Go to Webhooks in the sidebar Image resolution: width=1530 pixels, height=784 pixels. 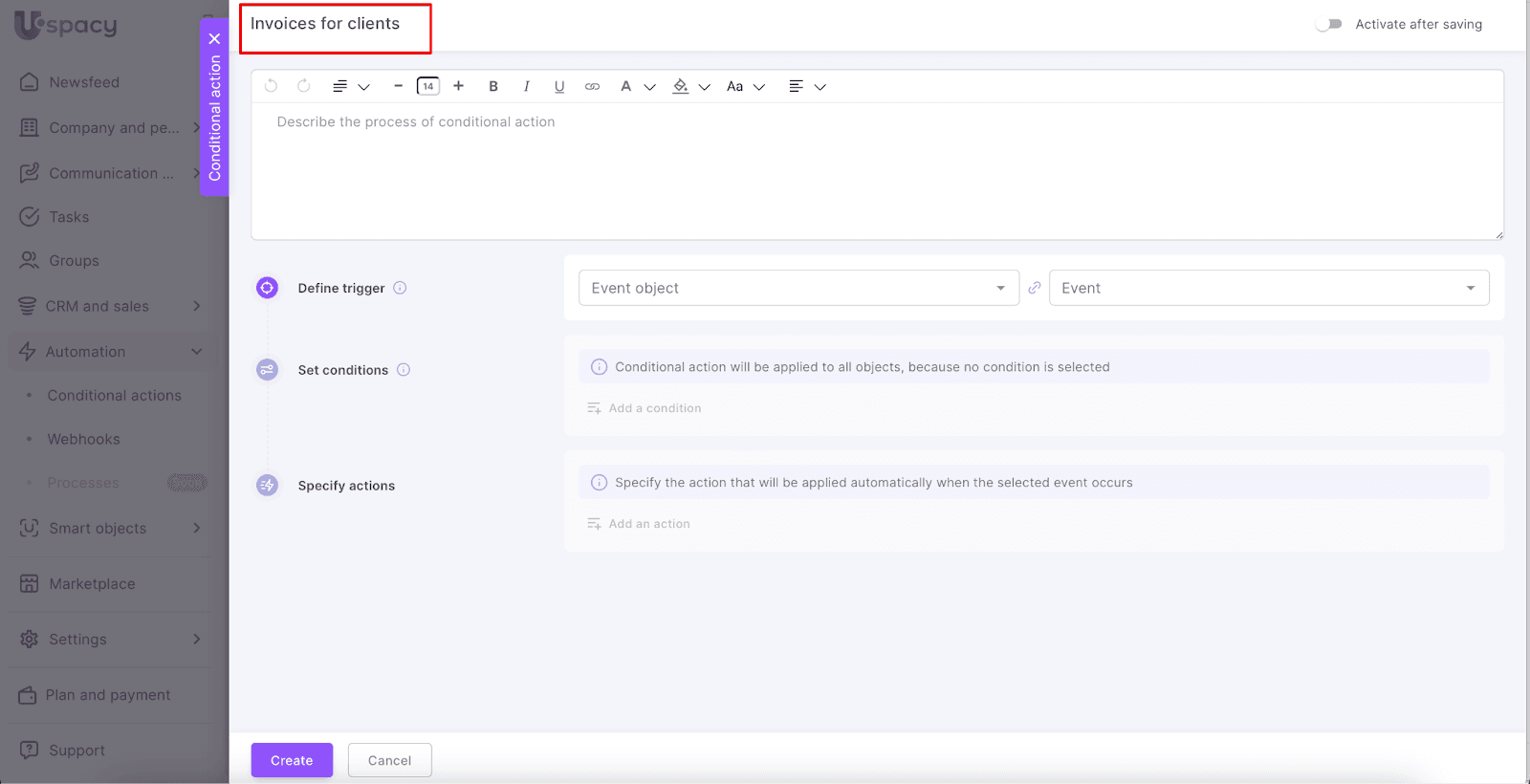point(84,440)
